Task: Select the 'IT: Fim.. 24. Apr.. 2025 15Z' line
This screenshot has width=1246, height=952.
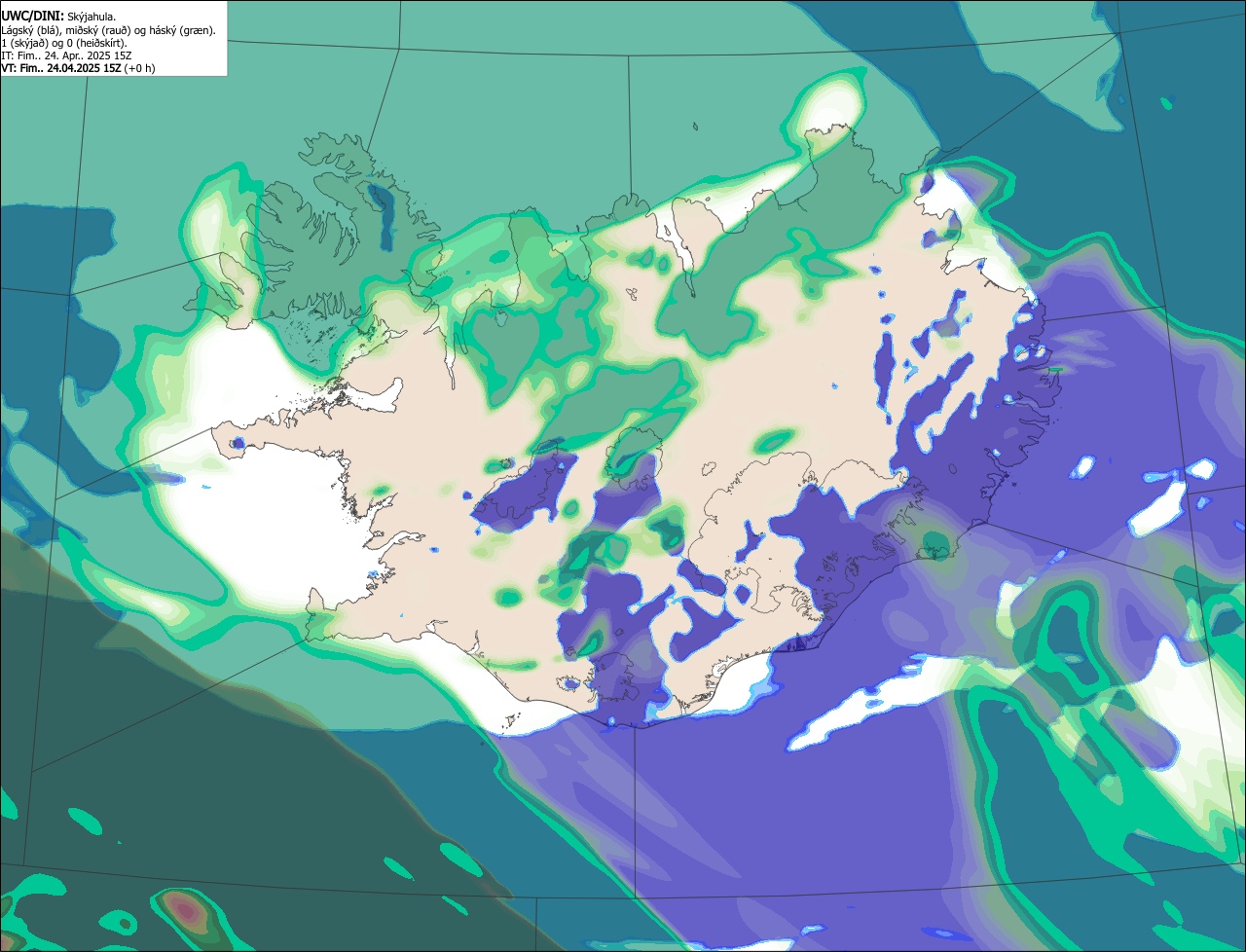Action: click(x=66, y=55)
